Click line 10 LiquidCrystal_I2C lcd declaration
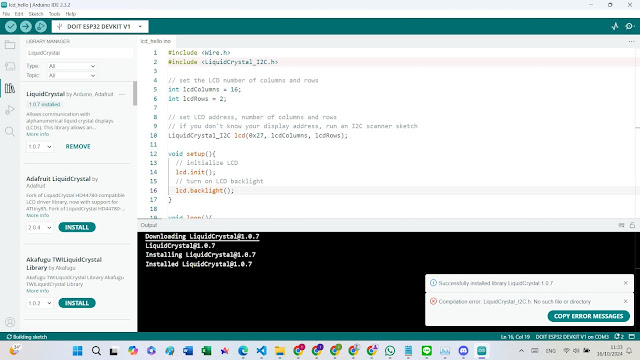The height and width of the screenshot is (360, 640). coord(258,136)
